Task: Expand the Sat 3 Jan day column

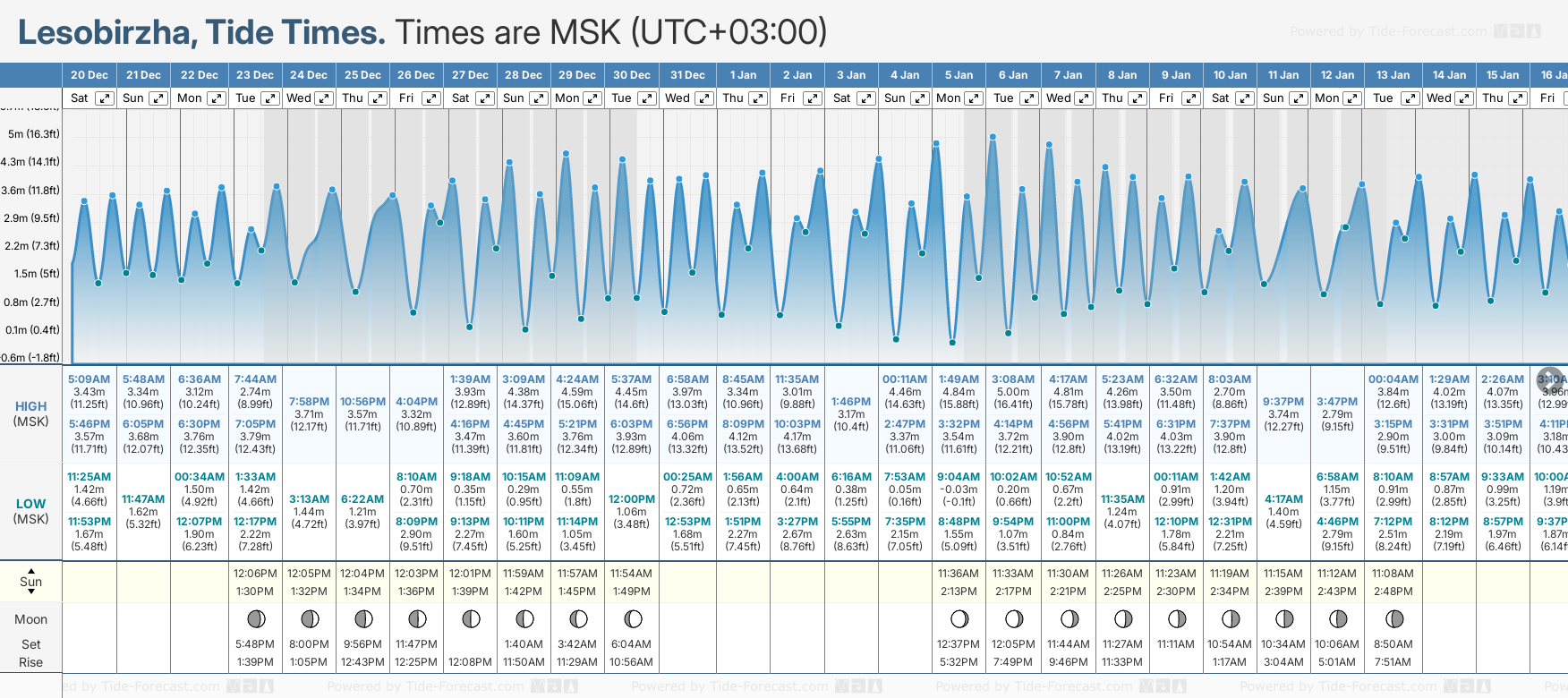Action: point(866,98)
